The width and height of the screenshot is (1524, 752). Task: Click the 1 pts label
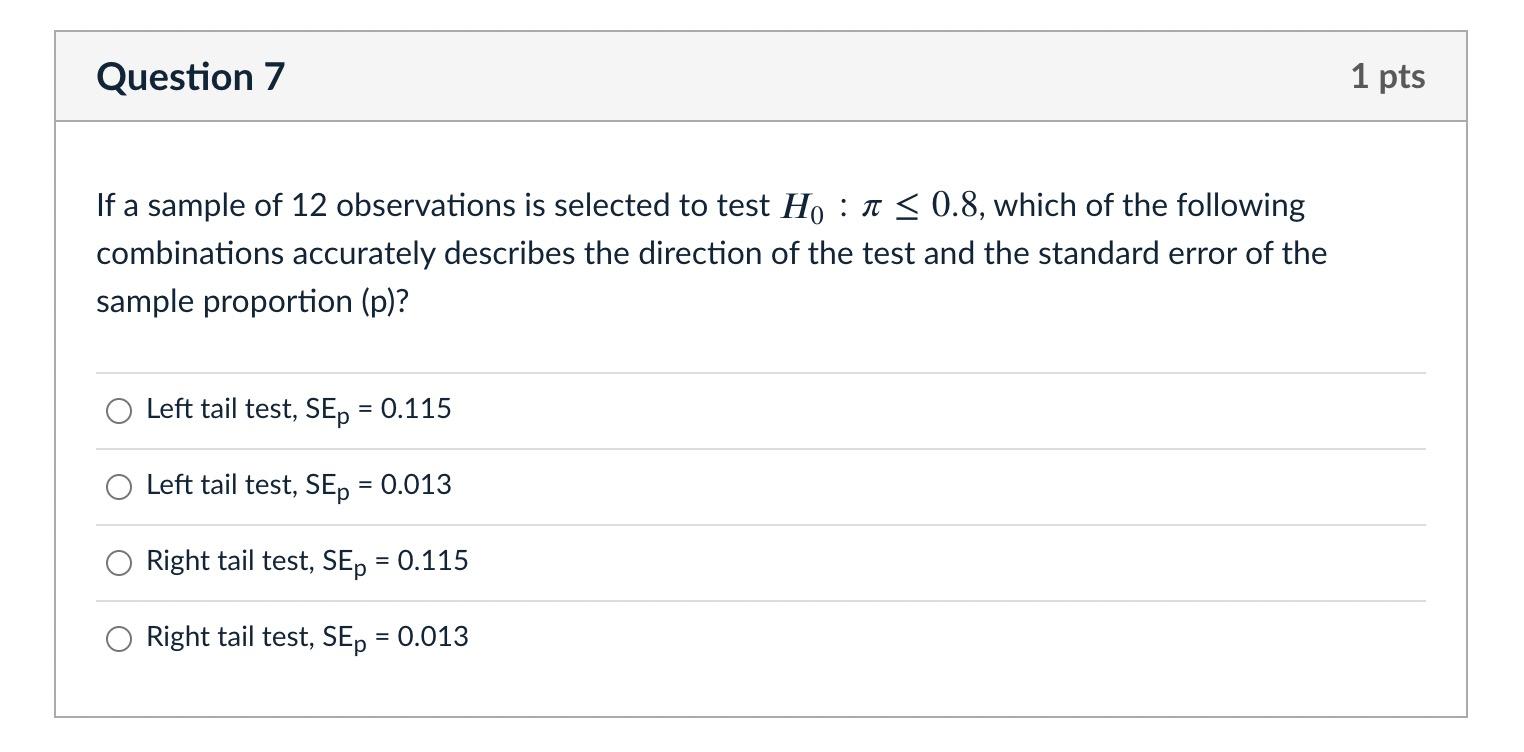(1388, 77)
